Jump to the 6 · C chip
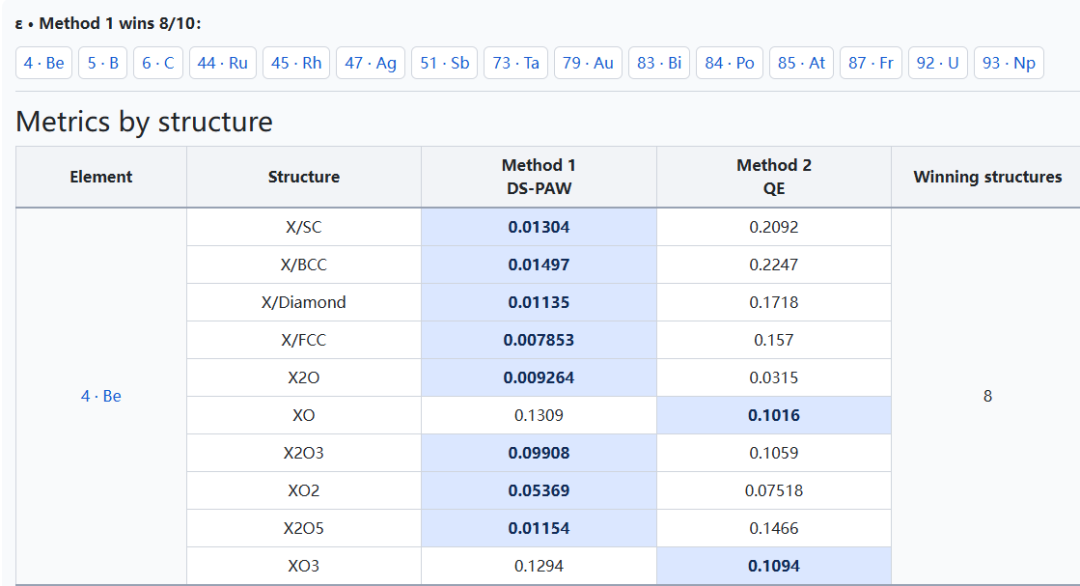Viewport: 1080px width, 586px height. 158,63
